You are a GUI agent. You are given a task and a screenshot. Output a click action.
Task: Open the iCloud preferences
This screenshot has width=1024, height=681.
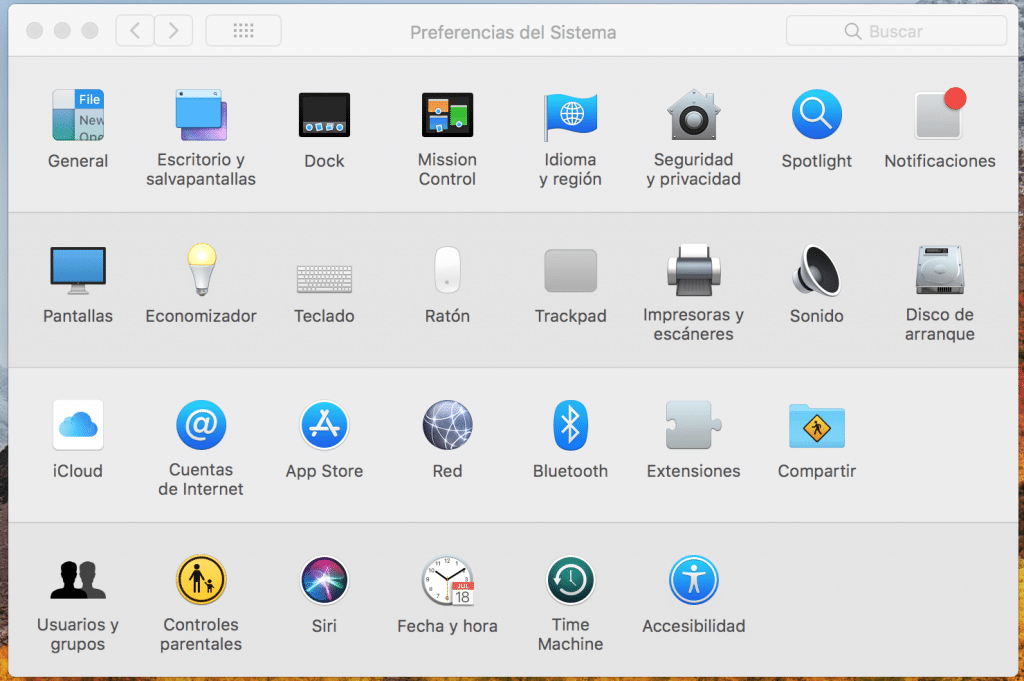pos(78,425)
